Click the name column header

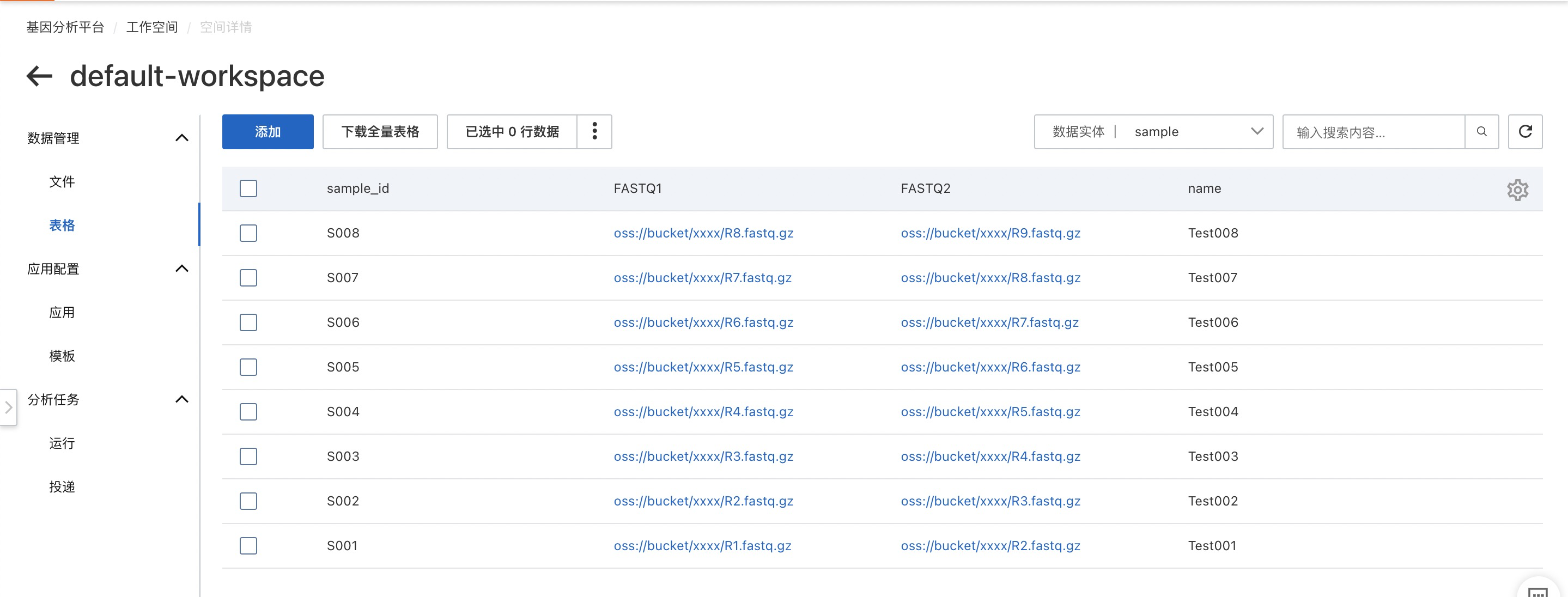pos(1205,188)
